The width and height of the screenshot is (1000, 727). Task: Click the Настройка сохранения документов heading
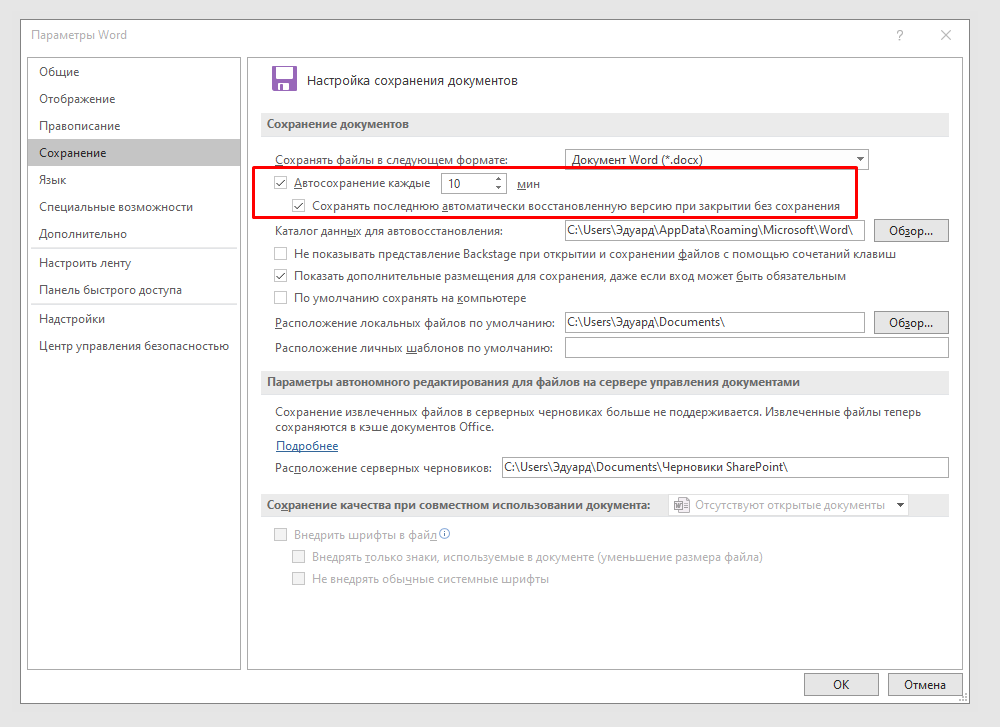412,80
